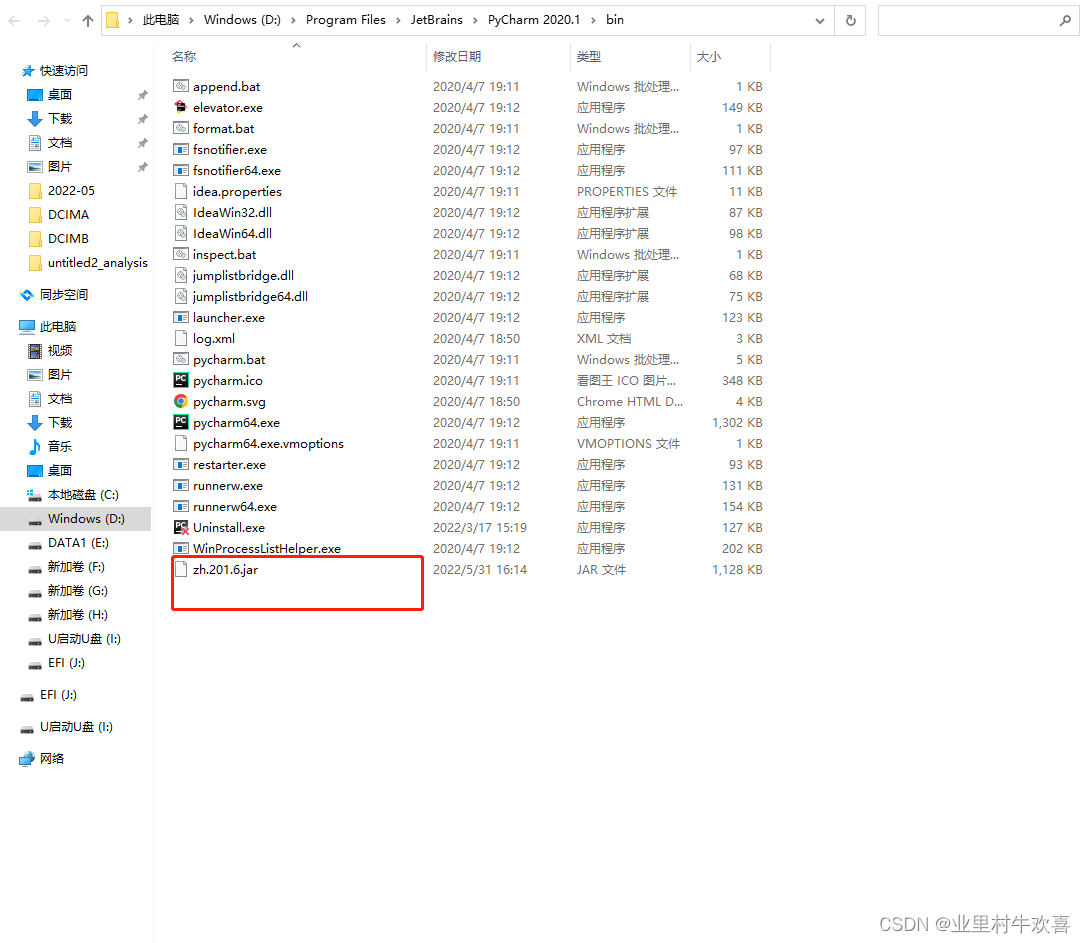Click the PyCharm 2020.1 breadcrumb segment

(534, 20)
